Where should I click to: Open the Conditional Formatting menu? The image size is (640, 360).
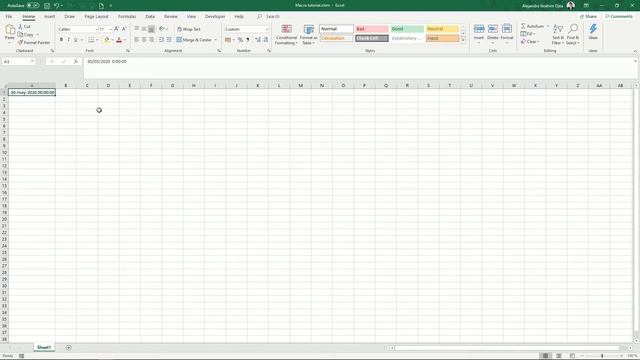click(287, 34)
